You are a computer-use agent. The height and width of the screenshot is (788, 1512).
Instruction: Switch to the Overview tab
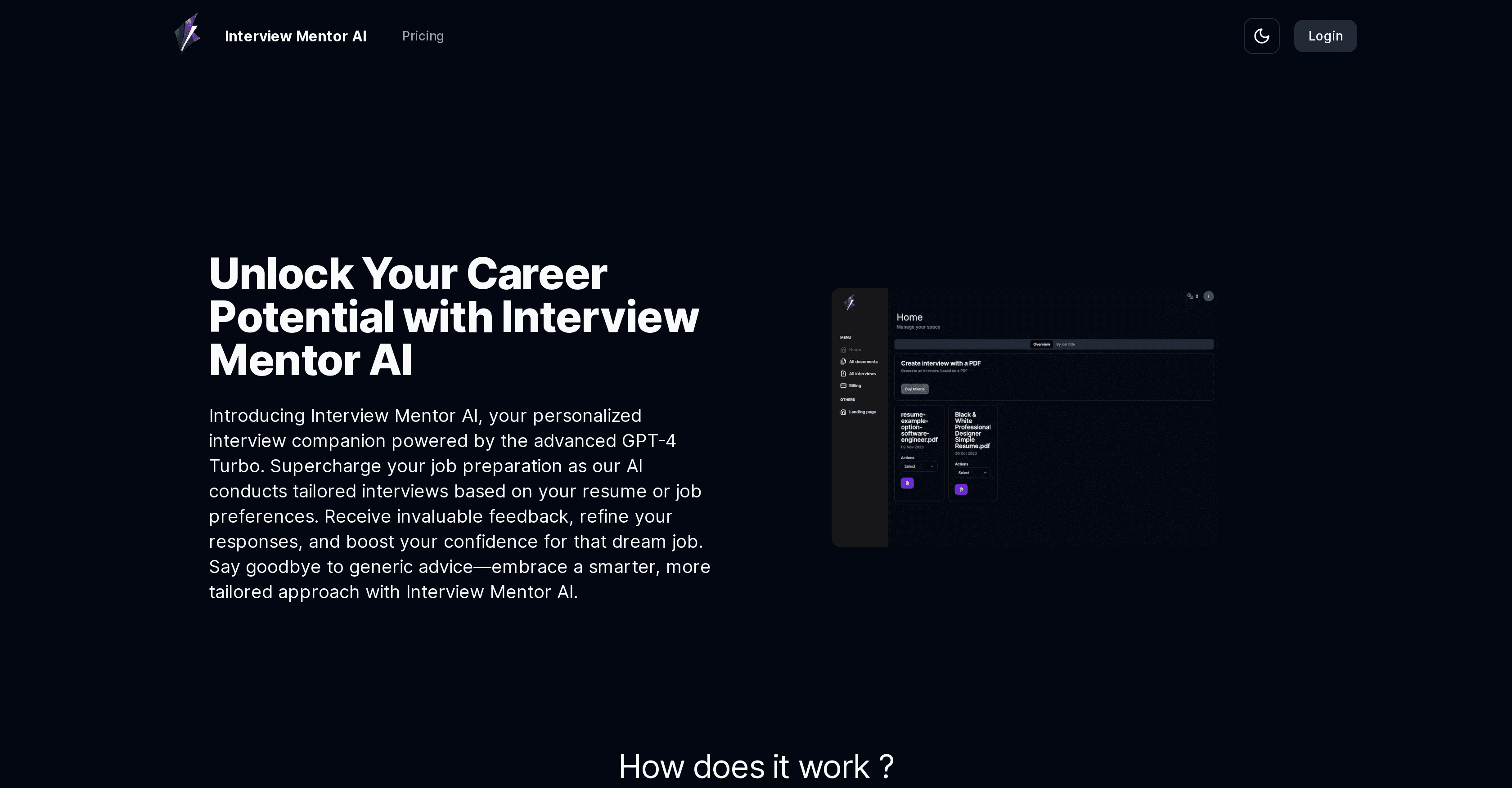click(1041, 345)
